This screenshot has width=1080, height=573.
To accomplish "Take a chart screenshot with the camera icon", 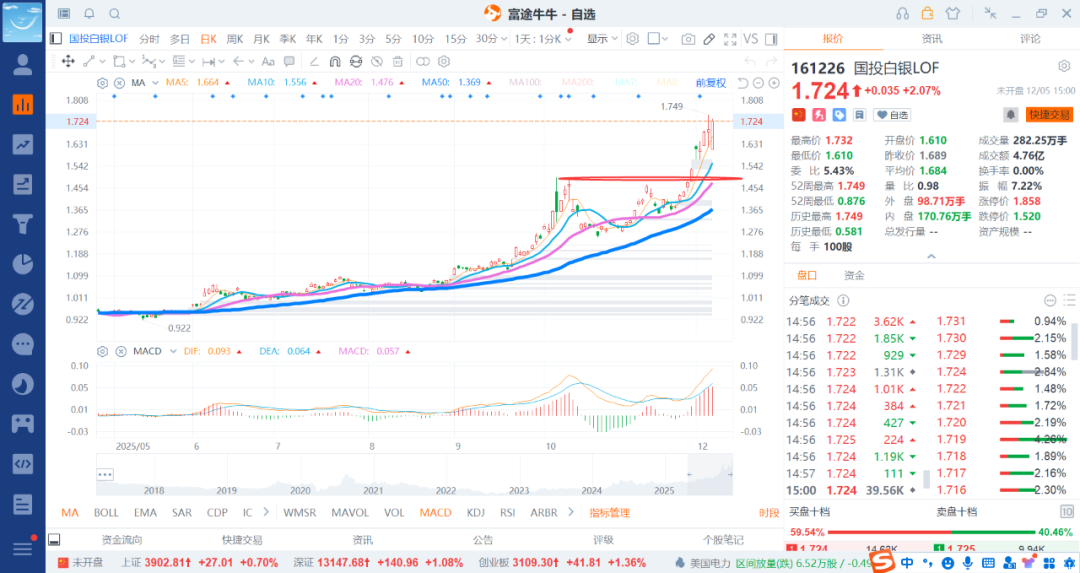I will 688,39.
